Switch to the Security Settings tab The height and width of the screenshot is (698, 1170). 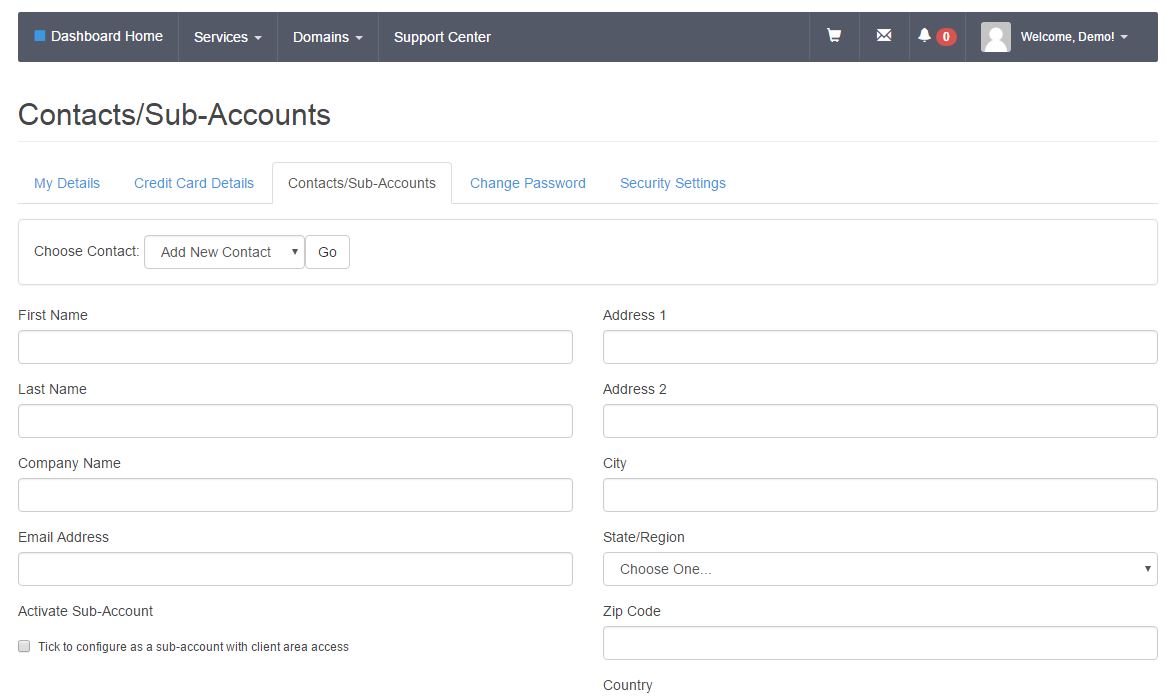pos(672,183)
